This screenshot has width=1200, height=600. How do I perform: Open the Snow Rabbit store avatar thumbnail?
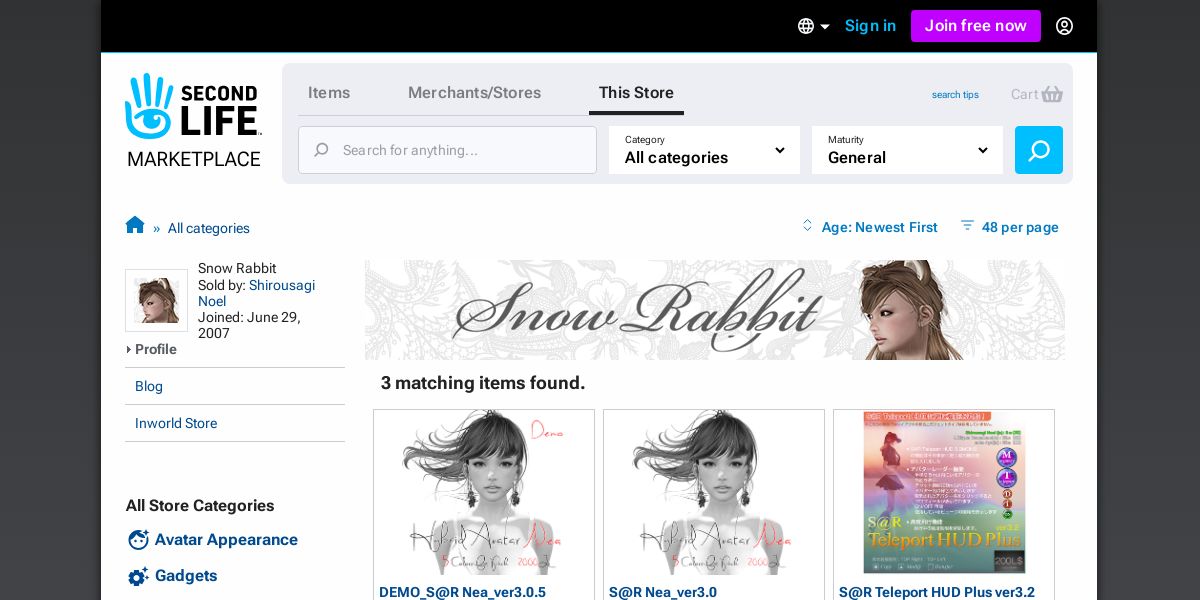(x=156, y=300)
